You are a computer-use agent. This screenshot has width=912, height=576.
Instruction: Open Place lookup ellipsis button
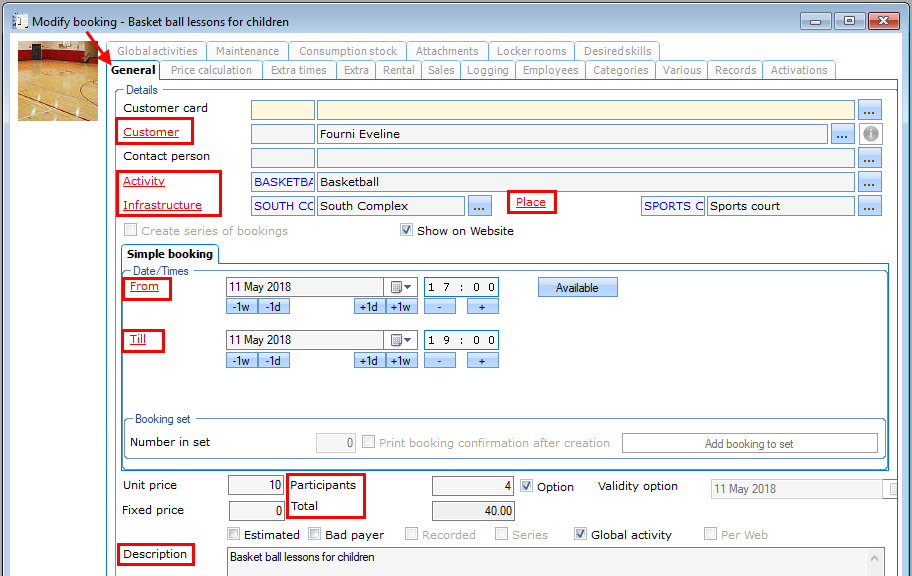point(869,206)
